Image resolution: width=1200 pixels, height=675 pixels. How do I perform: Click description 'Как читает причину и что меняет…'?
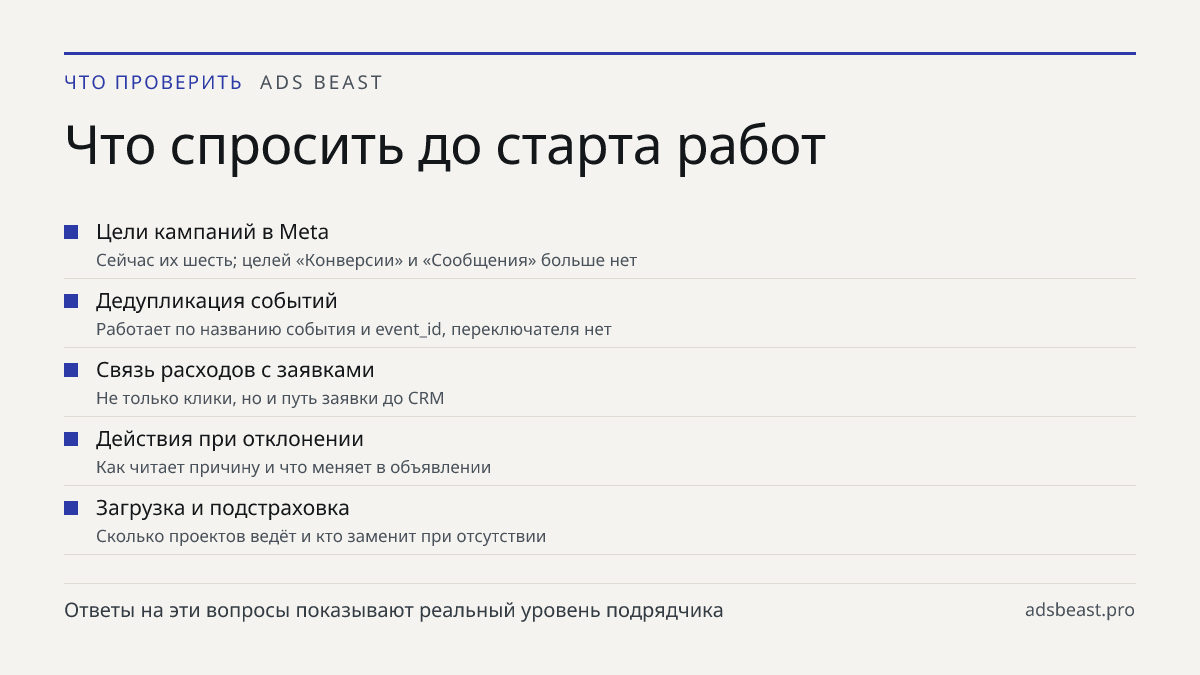[293, 467]
